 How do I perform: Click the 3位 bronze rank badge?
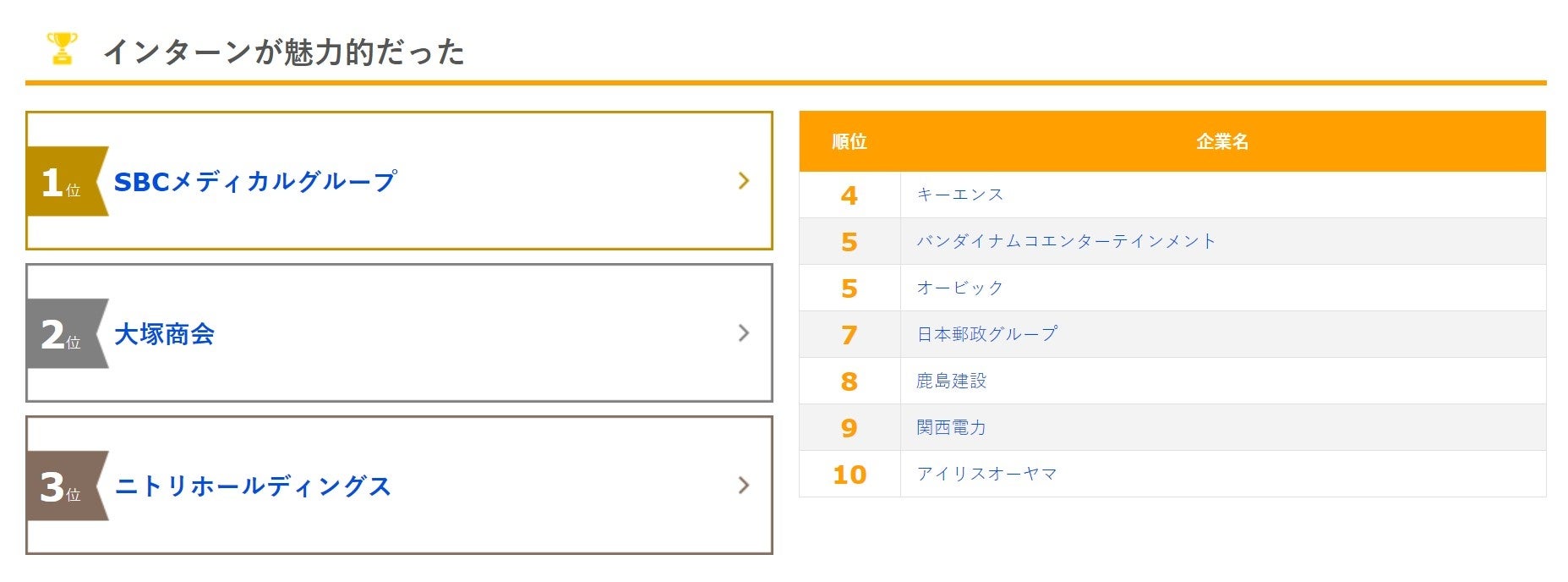pyautogui.click(x=64, y=486)
